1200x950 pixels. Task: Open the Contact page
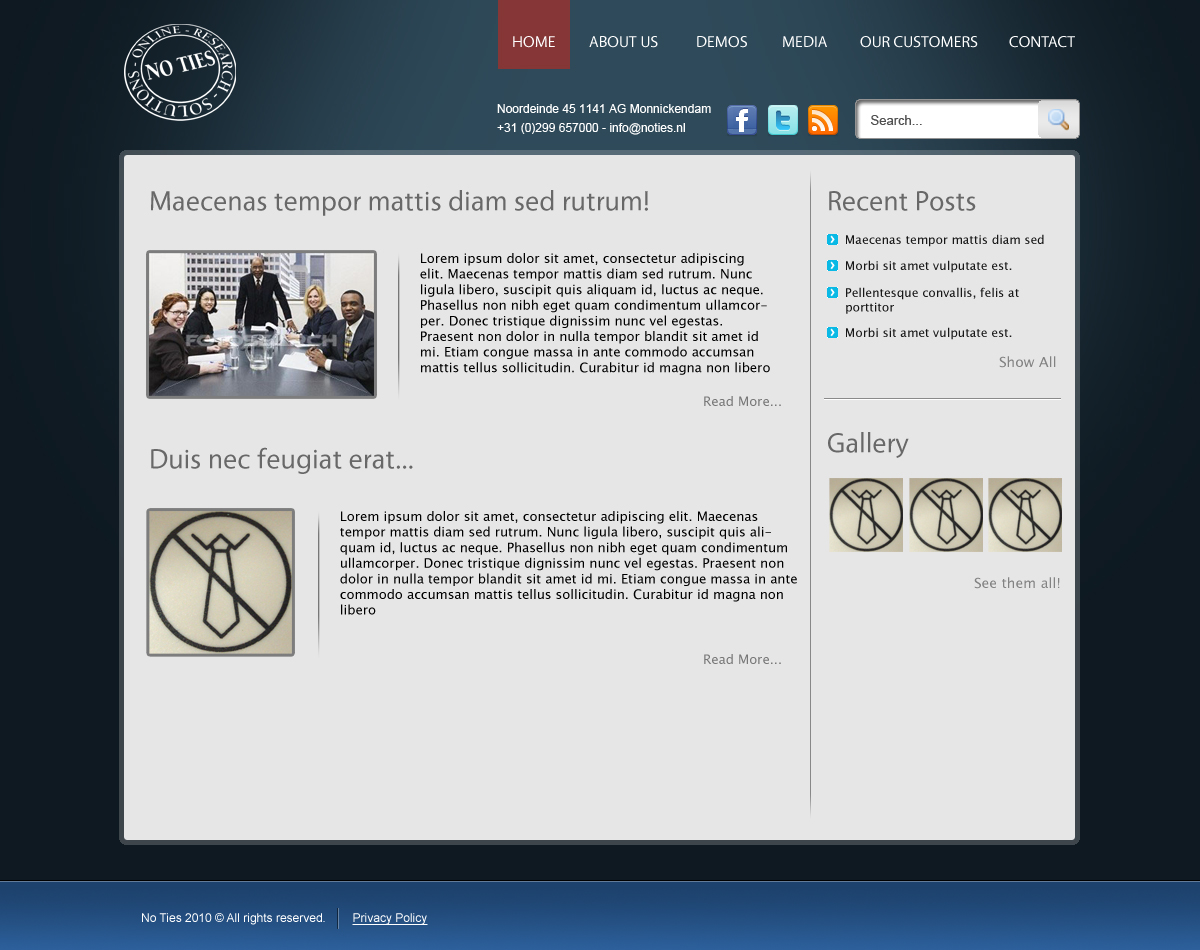[x=1042, y=42]
